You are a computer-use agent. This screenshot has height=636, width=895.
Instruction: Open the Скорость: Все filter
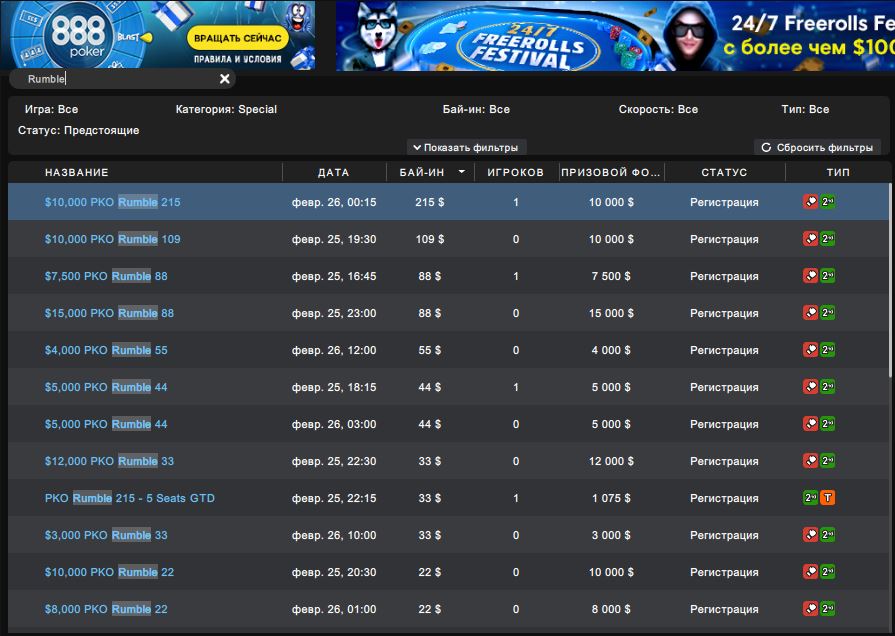(x=658, y=109)
